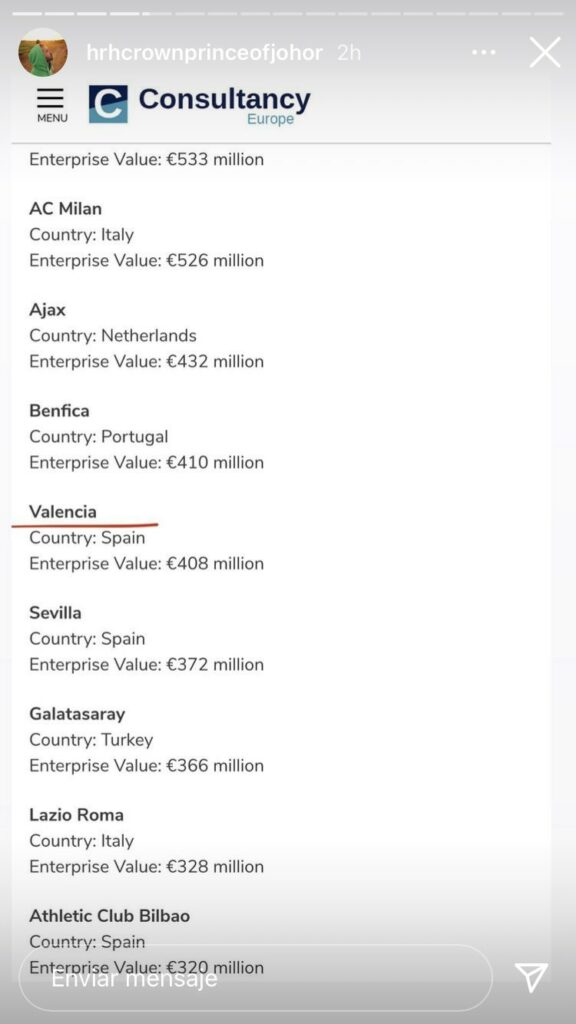Click the Consultancy 'C' logo icon
Image resolution: width=576 pixels, height=1024 pixels.
point(108,104)
